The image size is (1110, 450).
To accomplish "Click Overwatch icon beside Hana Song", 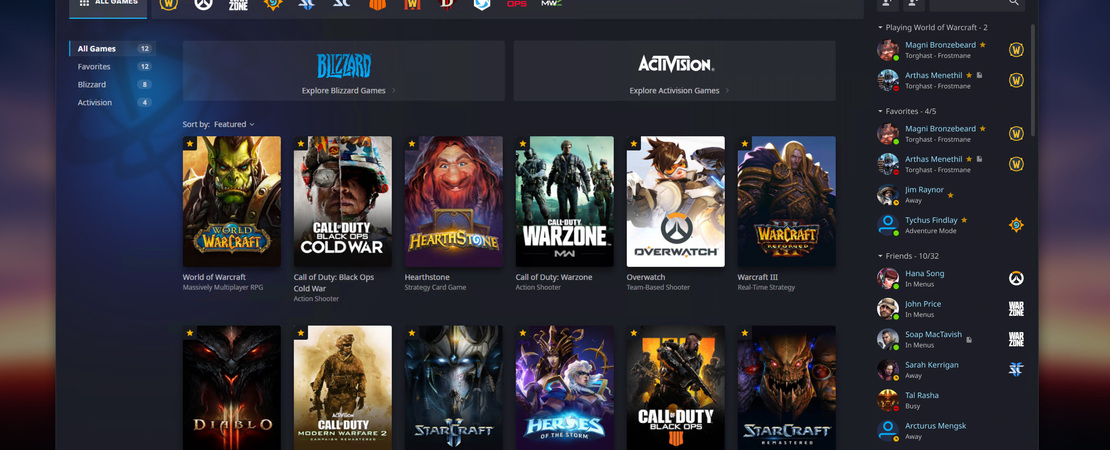I will (x=1016, y=278).
